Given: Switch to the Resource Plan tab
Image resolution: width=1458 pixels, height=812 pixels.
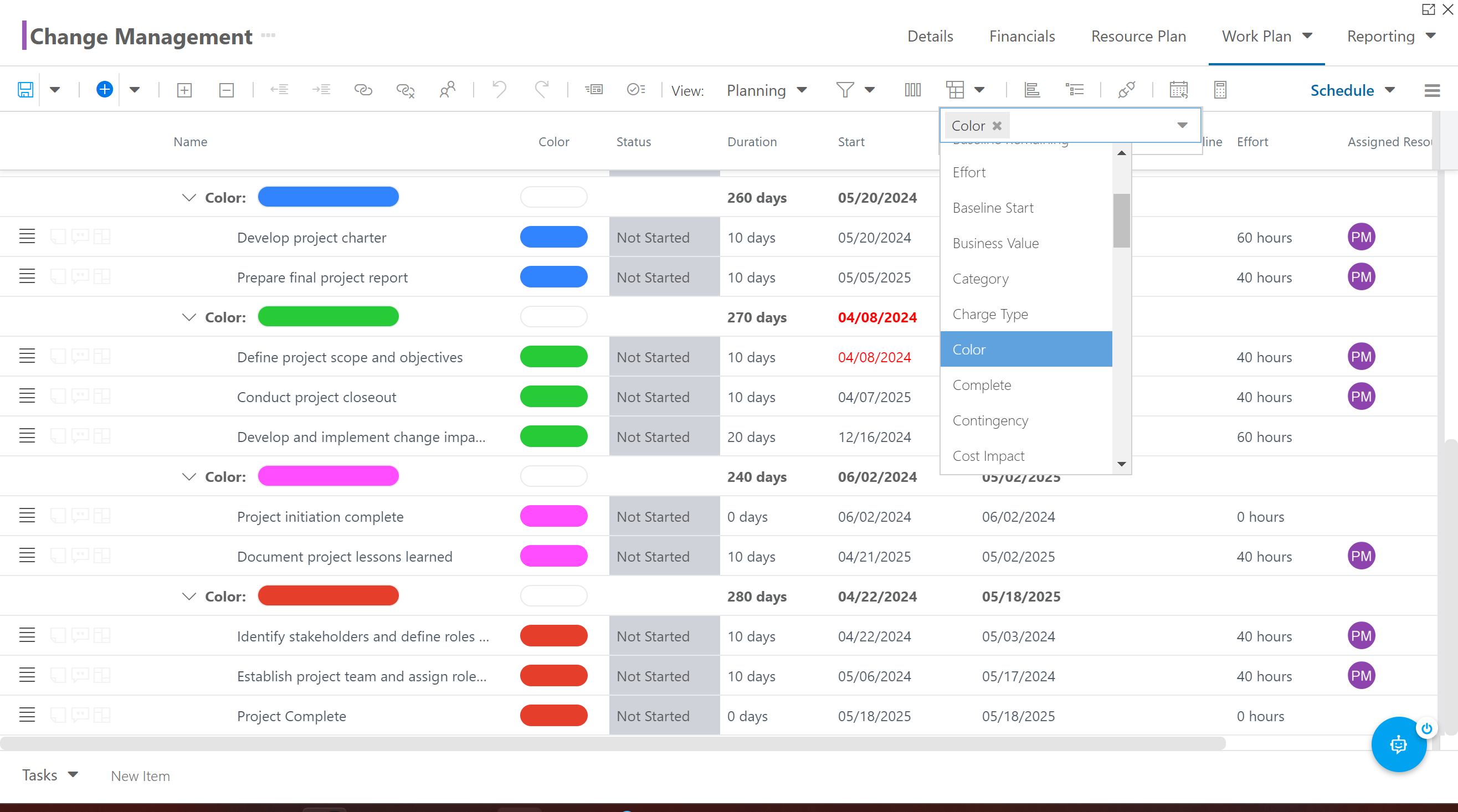Looking at the screenshot, I should [x=1139, y=36].
